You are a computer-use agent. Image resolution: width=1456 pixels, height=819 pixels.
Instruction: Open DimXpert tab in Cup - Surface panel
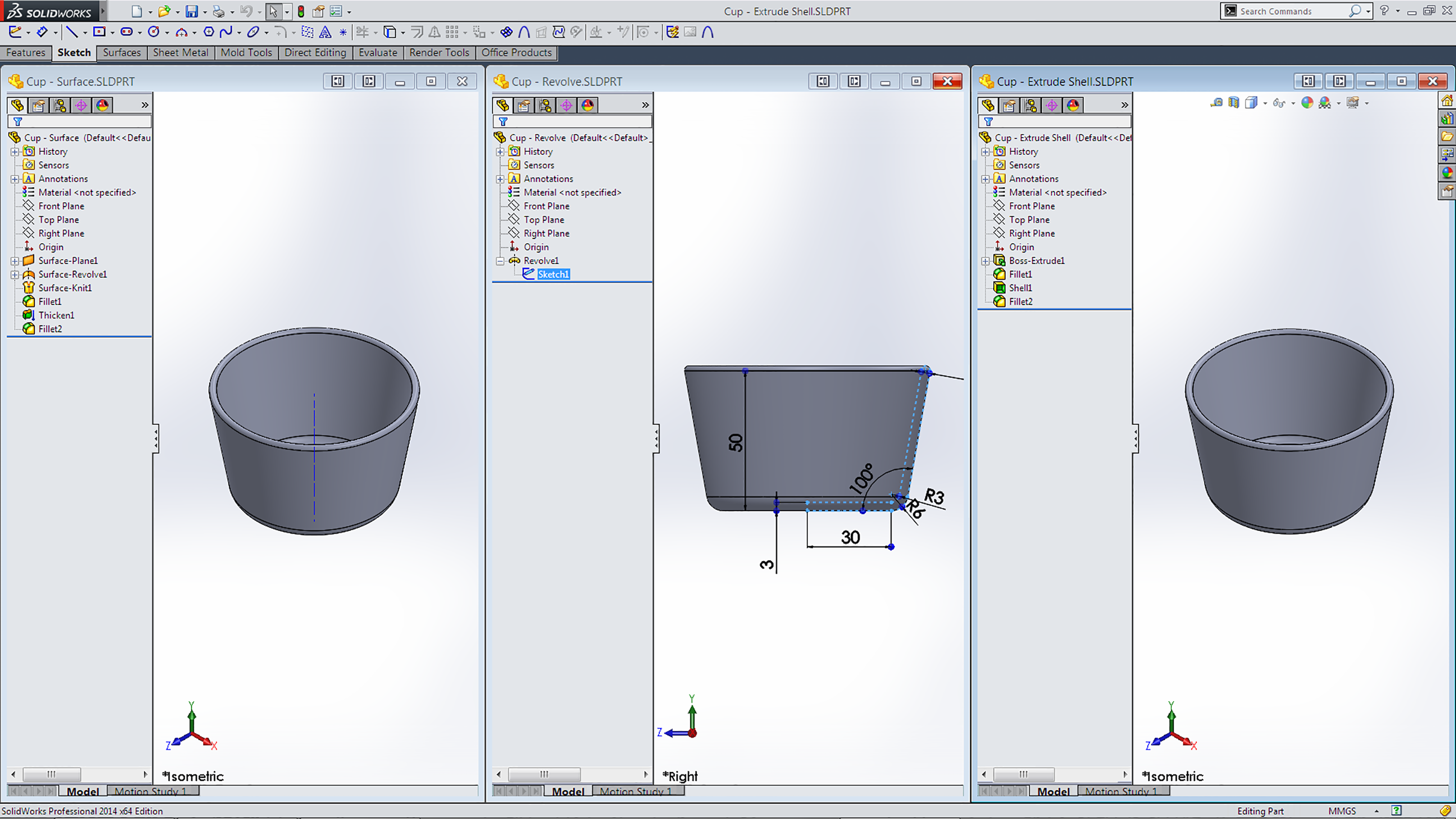coord(81,105)
